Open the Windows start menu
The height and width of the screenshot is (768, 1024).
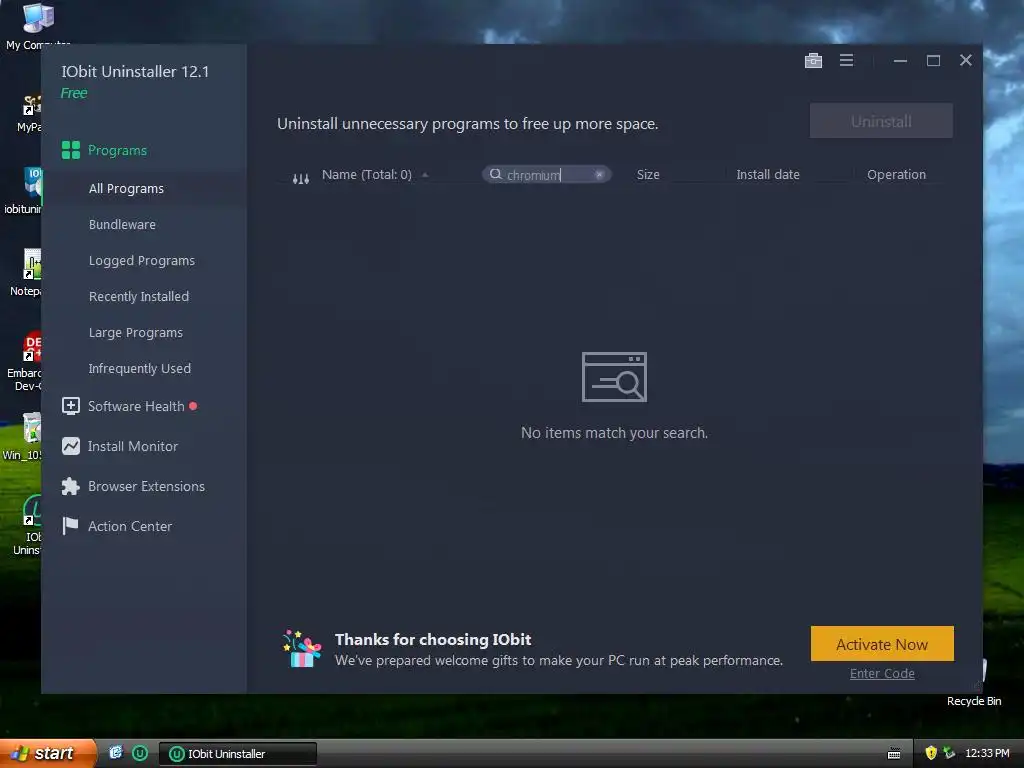(x=48, y=753)
